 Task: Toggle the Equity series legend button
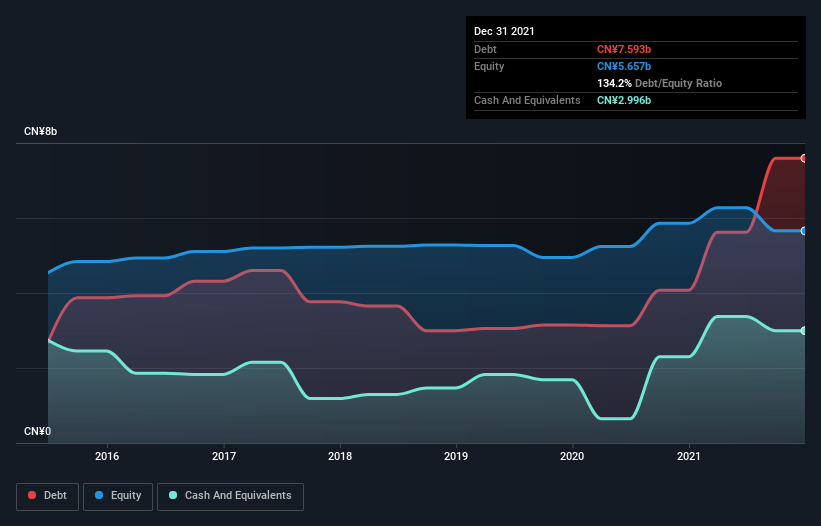pos(118,496)
